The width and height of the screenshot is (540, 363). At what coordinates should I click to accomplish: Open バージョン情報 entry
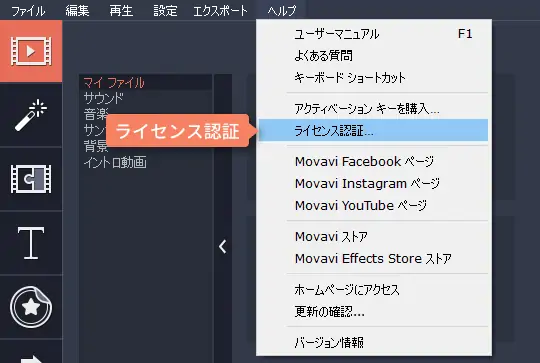pos(374,342)
